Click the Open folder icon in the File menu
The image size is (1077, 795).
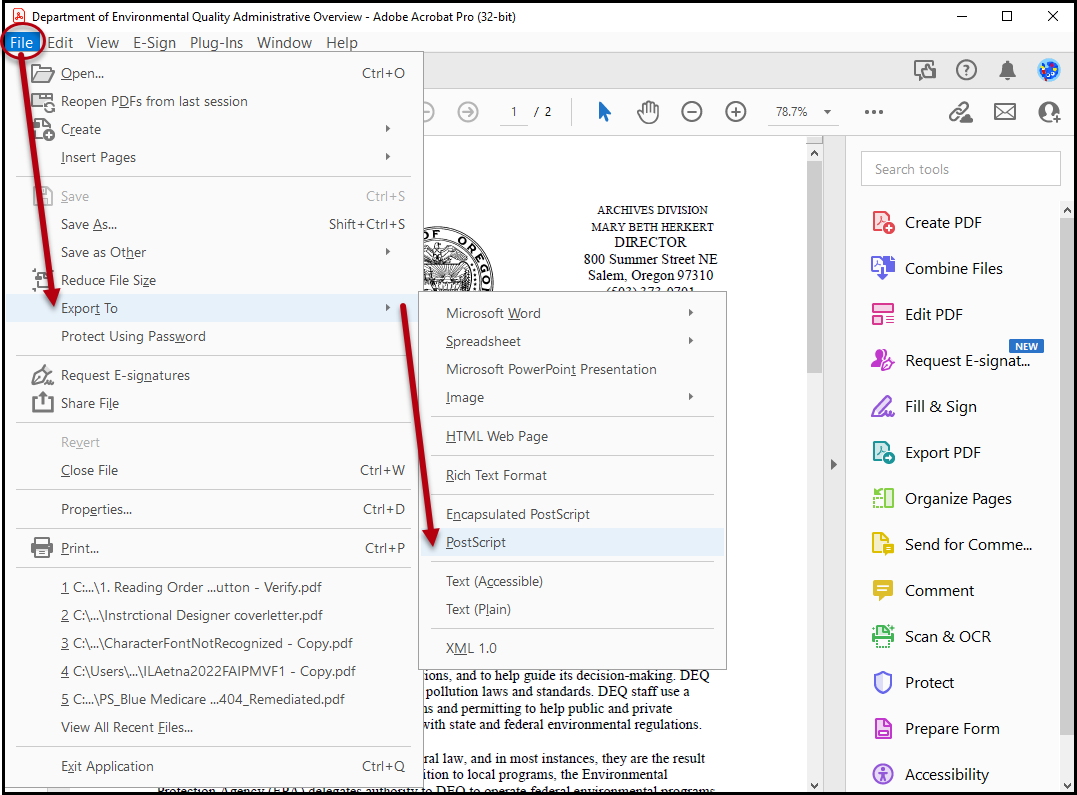point(43,73)
